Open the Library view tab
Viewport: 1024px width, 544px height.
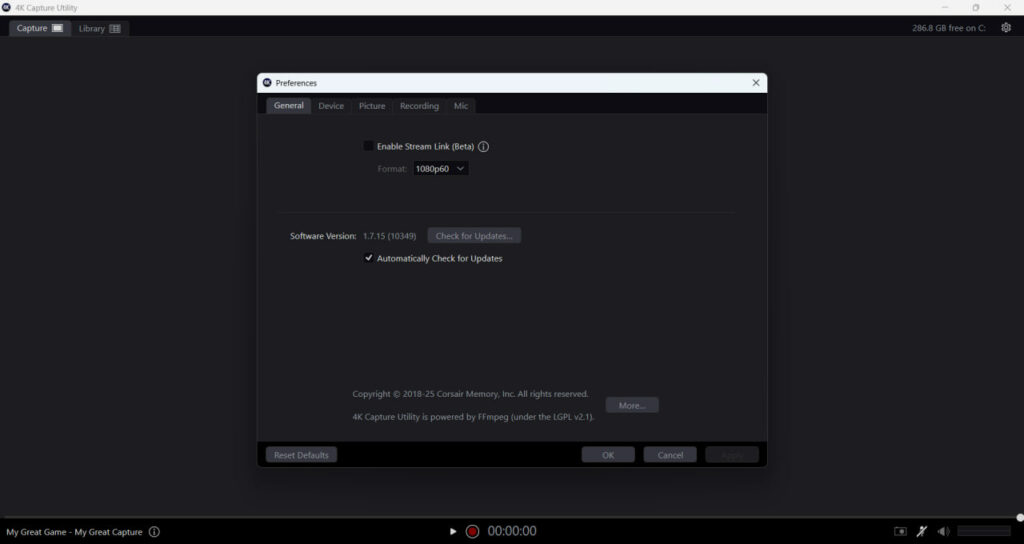(100, 29)
